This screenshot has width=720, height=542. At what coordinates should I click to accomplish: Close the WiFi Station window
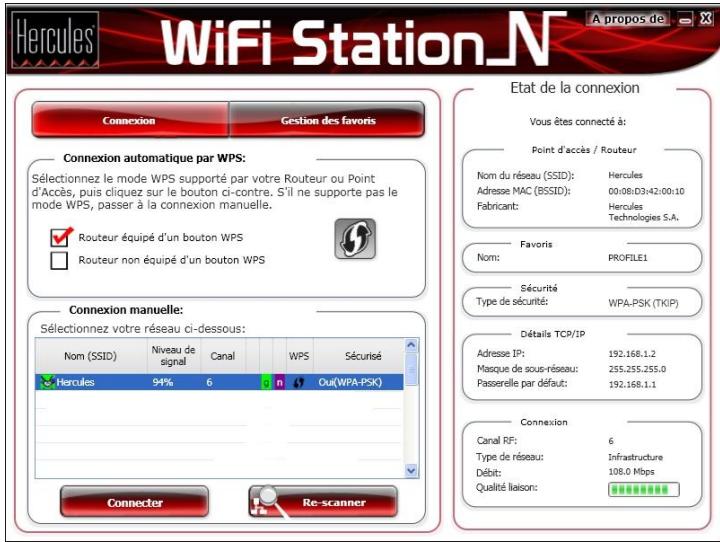tap(705, 19)
